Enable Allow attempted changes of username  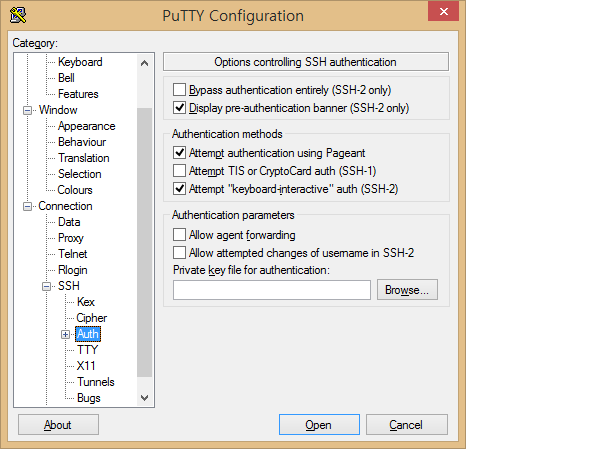179,253
